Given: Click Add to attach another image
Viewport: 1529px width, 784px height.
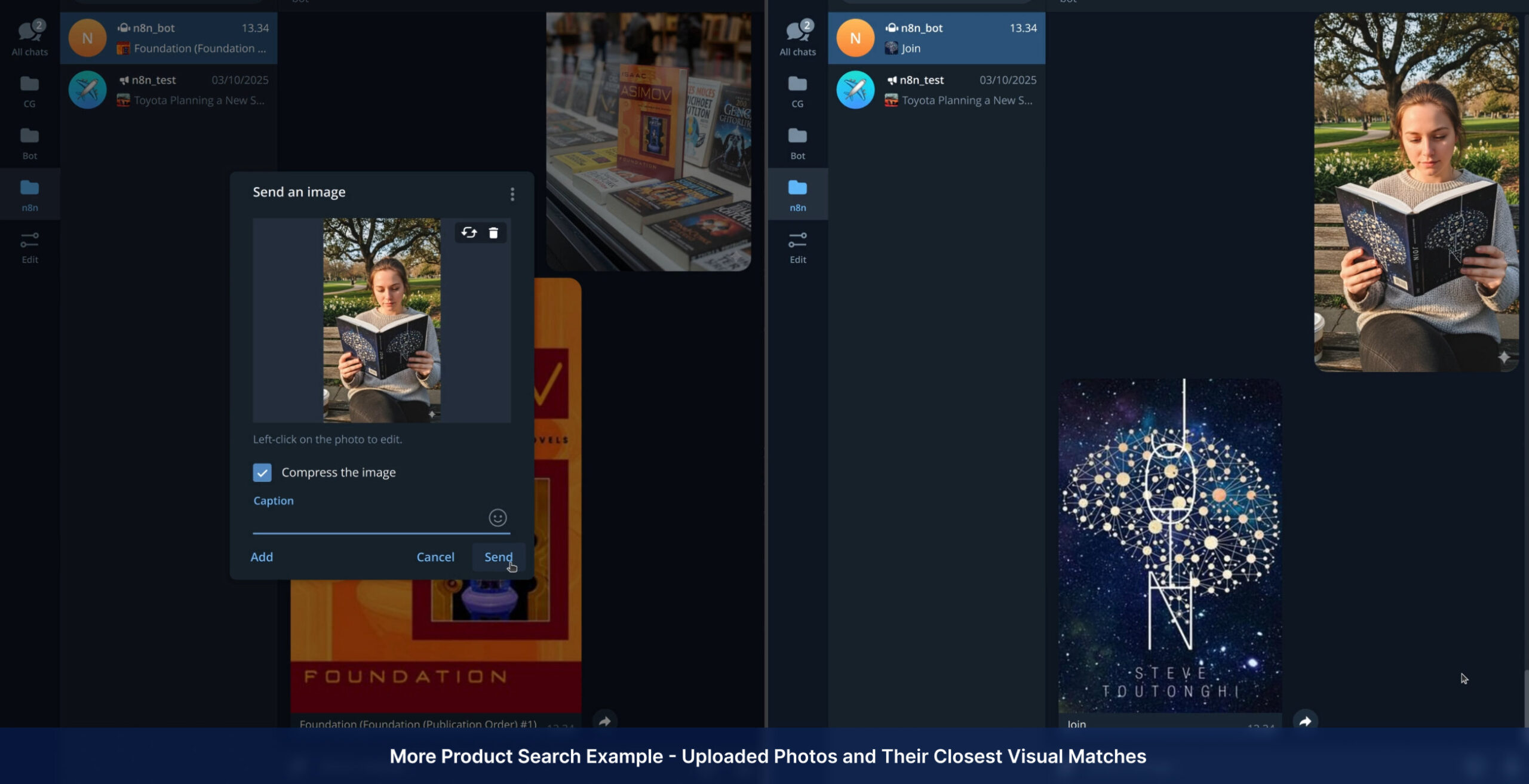Looking at the screenshot, I should pos(262,557).
